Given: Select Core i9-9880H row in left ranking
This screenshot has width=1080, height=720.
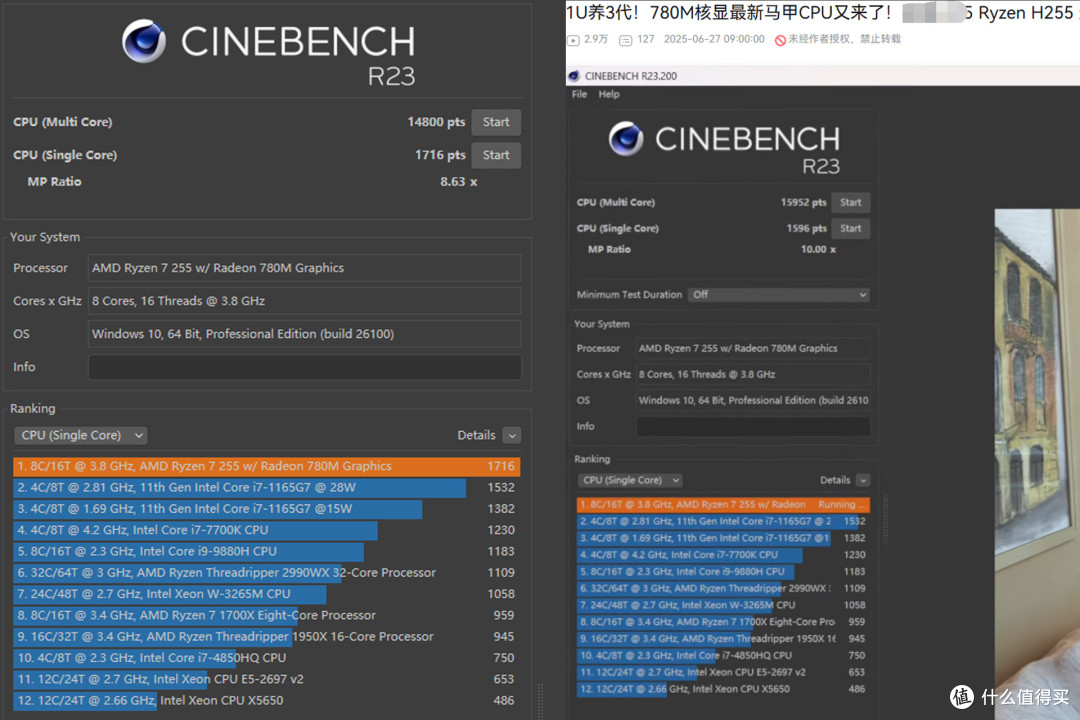Looking at the screenshot, I should (x=267, y=552).
